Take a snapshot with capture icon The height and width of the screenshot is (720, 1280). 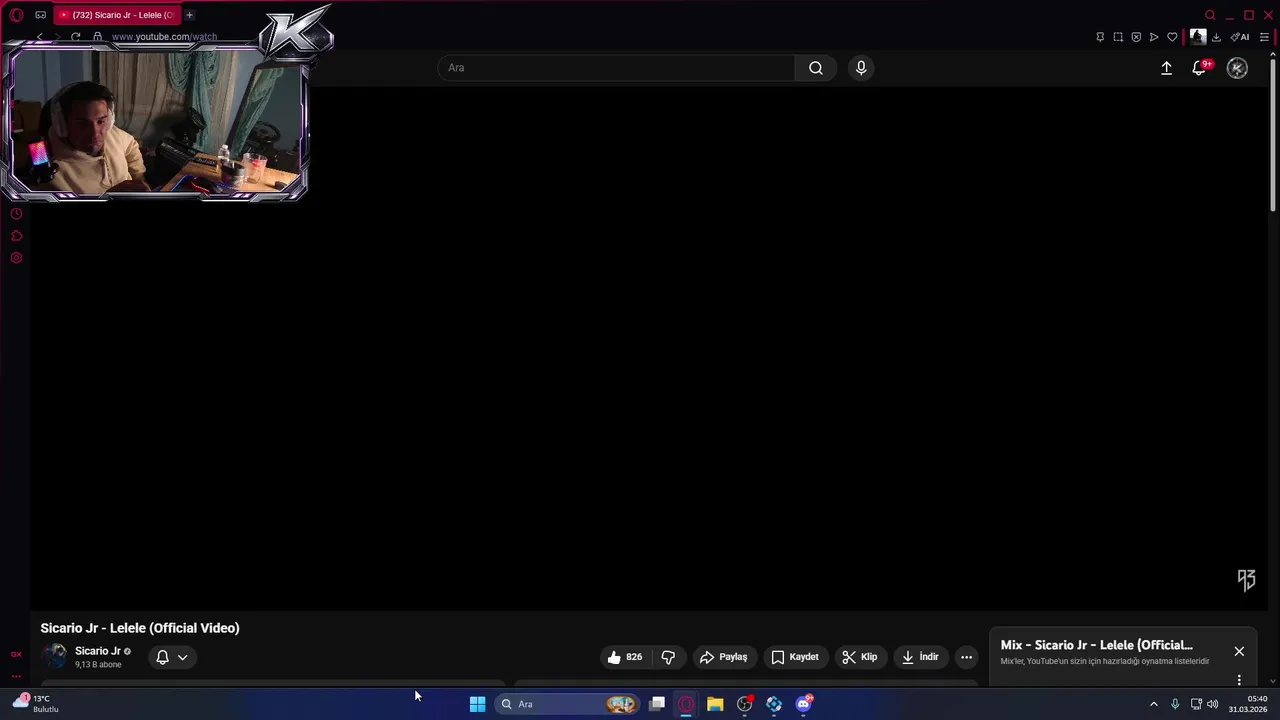[x=1118, y=37]
